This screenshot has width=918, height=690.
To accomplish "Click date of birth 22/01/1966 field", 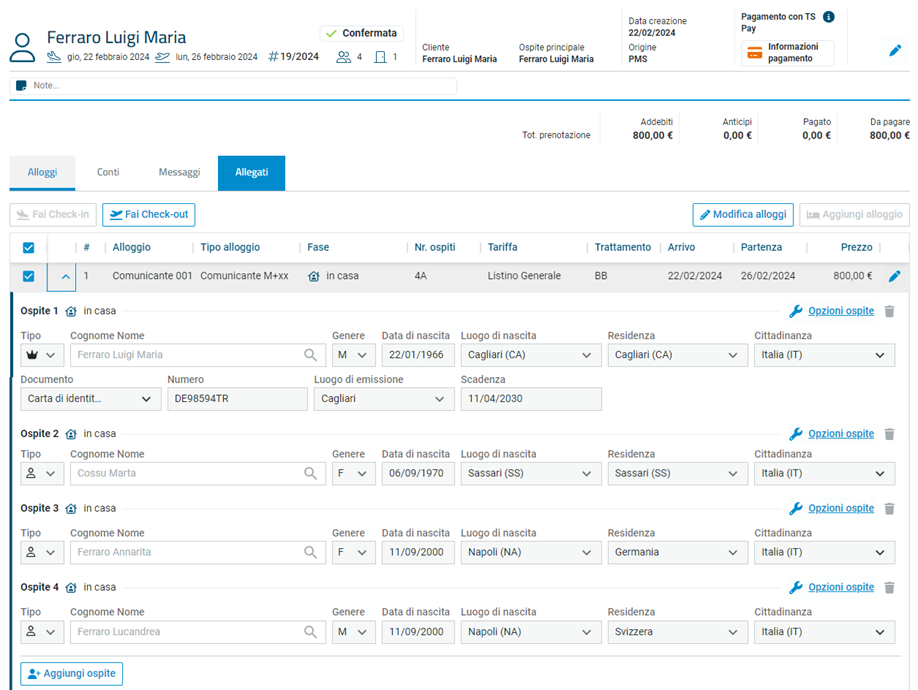I will coord(418,355).
